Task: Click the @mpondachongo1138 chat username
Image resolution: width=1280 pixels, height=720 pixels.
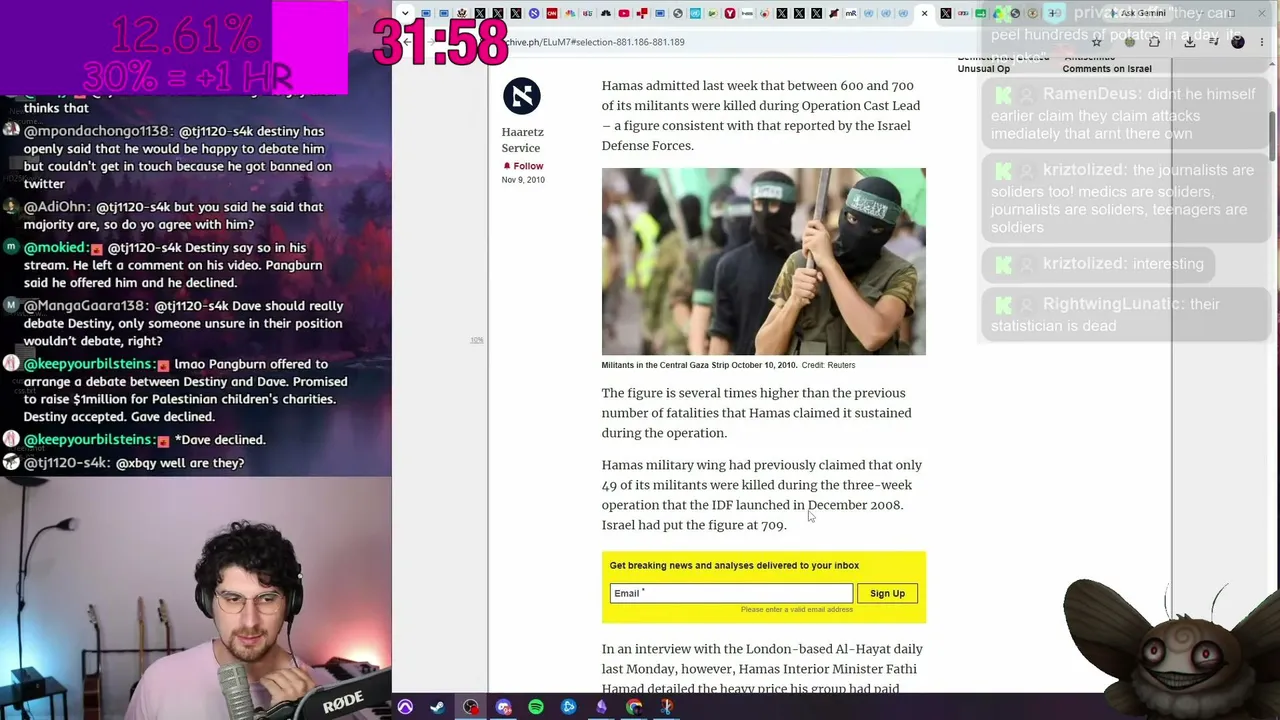Action: click(99, 131)
